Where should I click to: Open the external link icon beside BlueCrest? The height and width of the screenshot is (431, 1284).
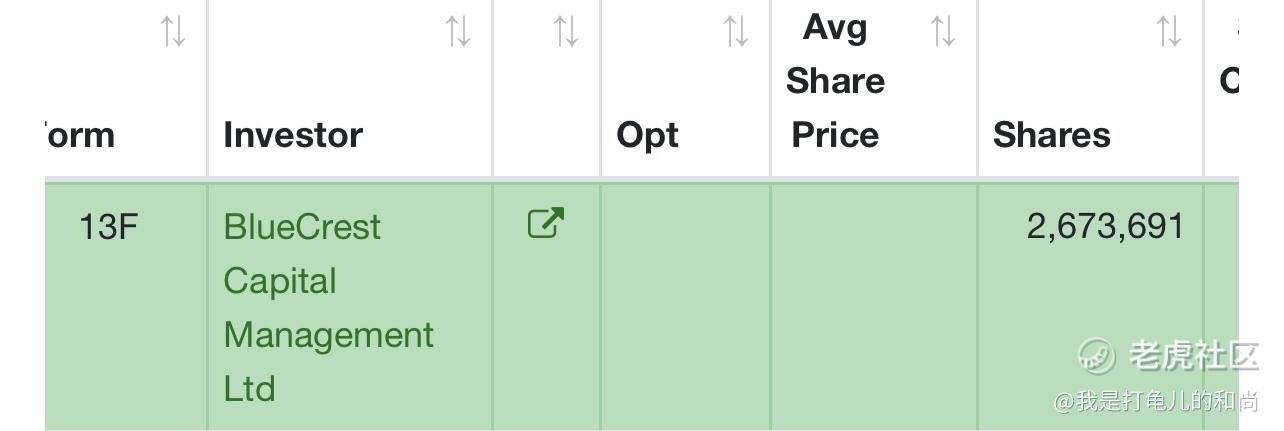click(546, 223)
